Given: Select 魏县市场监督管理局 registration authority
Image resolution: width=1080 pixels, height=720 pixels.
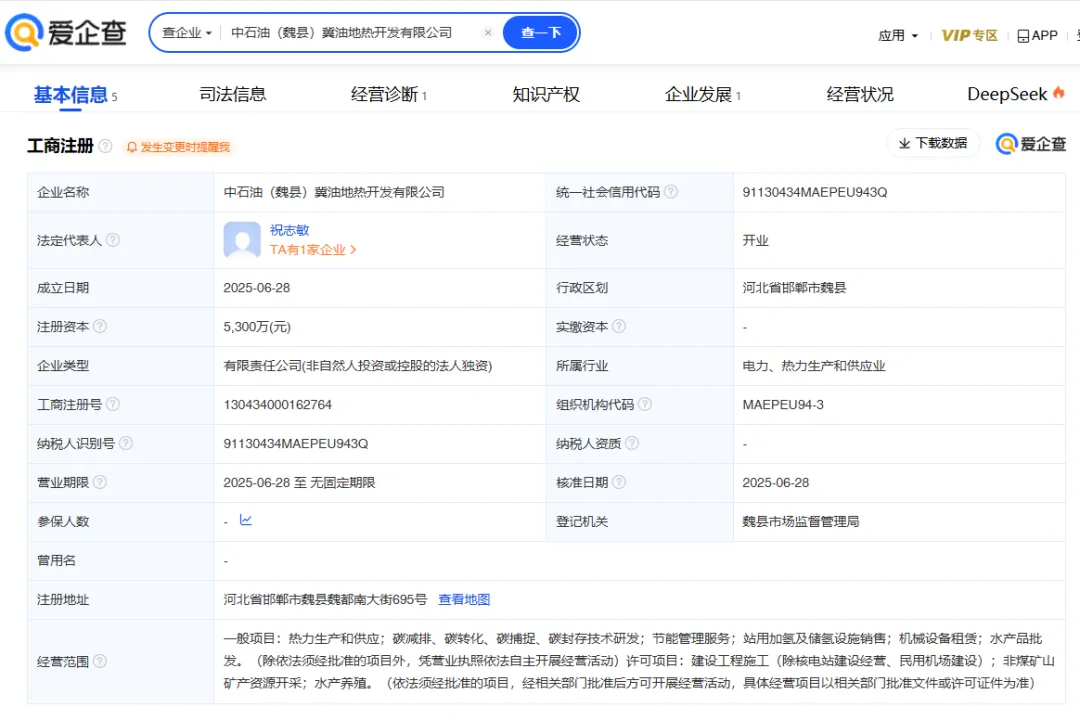Looking at the screenshot, I should [x=801, y=522].
